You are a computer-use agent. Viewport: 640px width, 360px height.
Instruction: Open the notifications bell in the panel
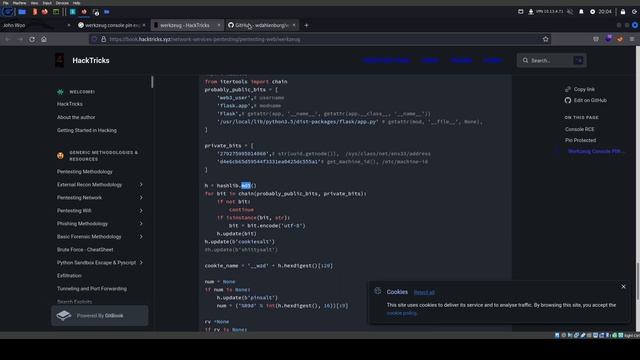click(581, 12)
